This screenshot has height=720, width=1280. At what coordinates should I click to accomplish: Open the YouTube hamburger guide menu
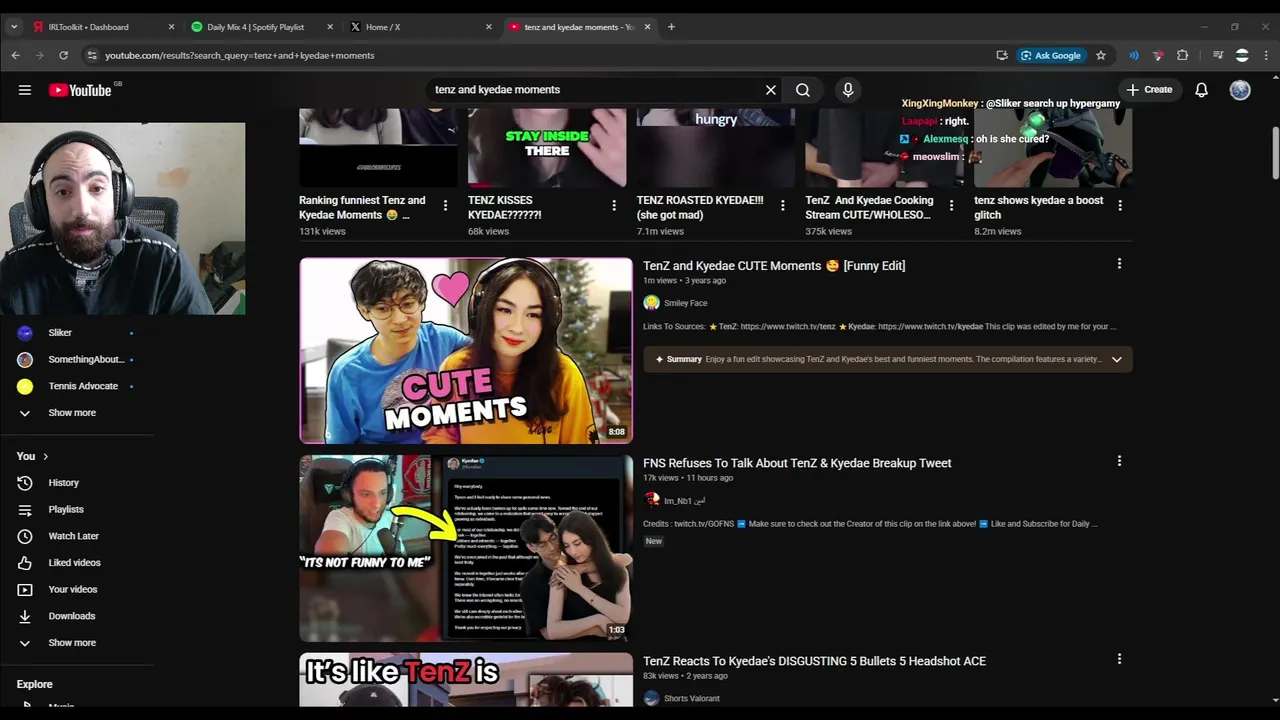(x=25, y=90)
